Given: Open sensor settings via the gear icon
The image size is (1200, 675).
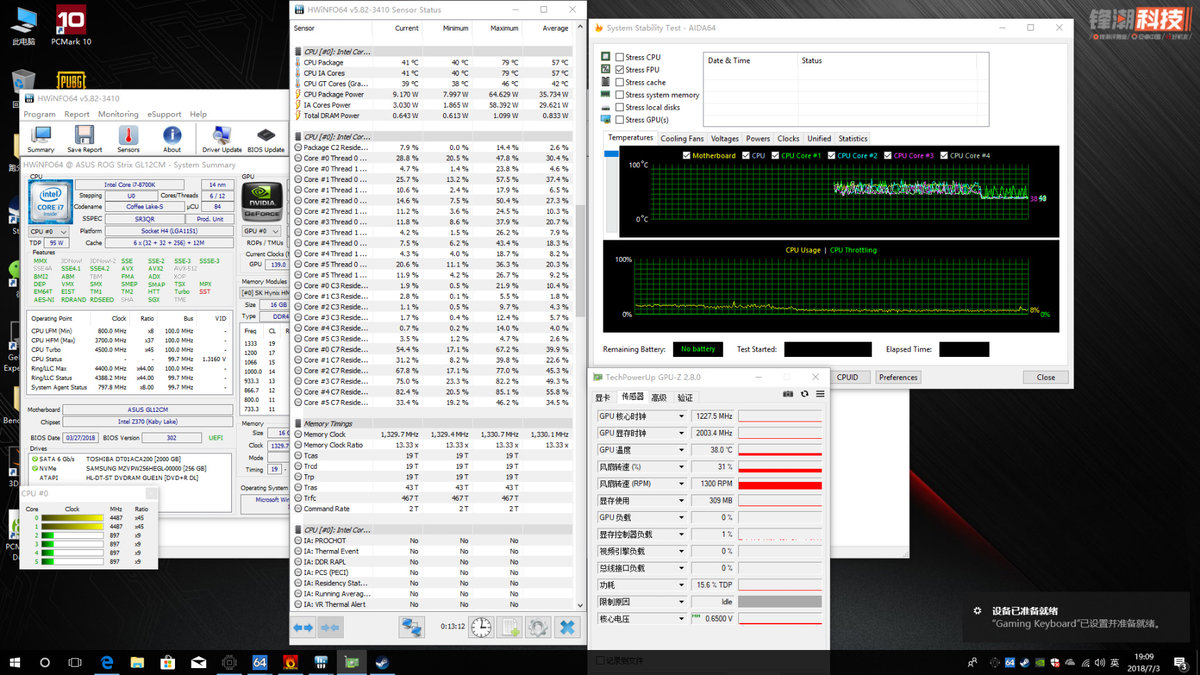Looking at the screenshot, I should click(538, 627).
